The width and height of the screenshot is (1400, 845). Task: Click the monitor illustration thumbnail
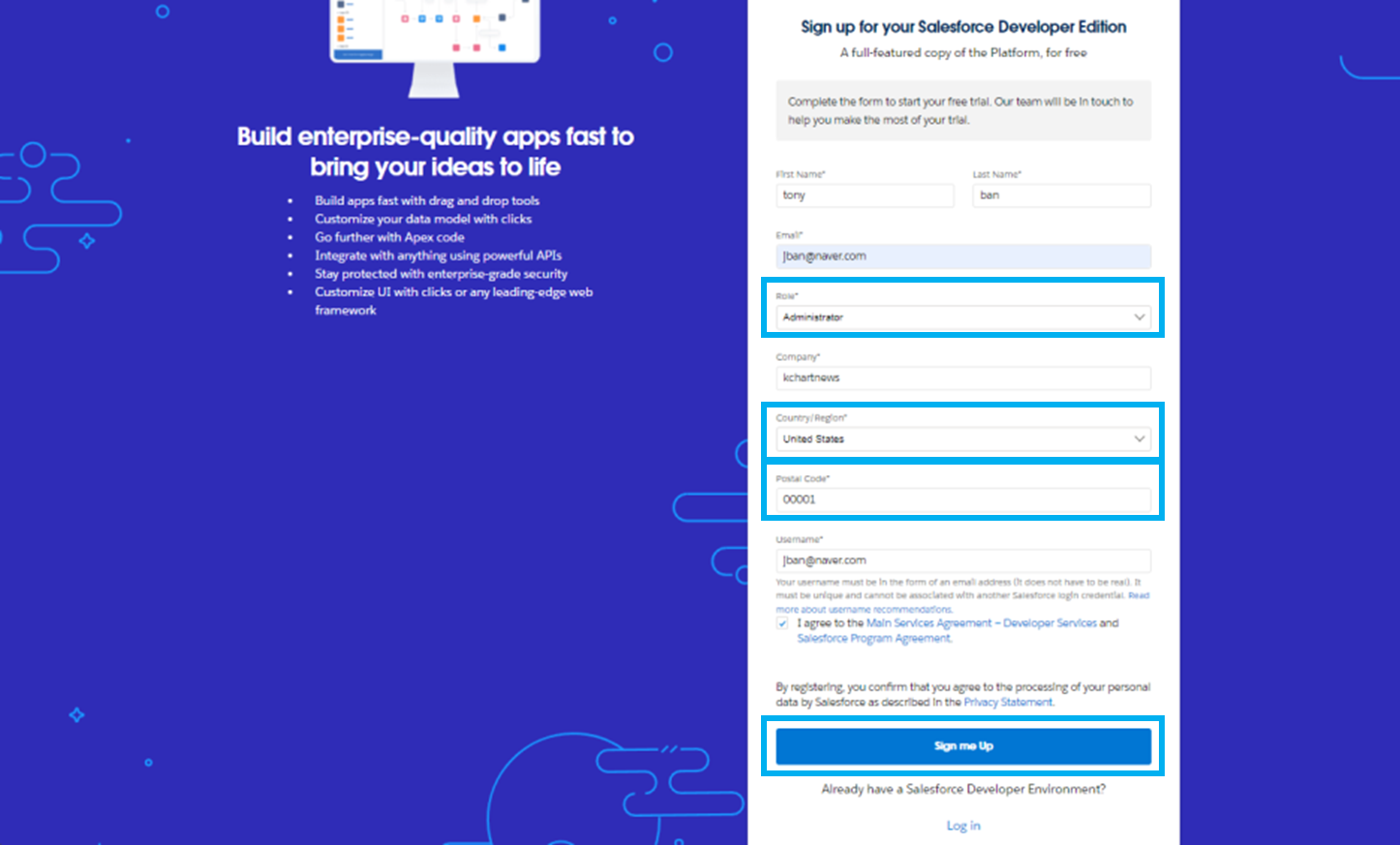click(435, 48)
